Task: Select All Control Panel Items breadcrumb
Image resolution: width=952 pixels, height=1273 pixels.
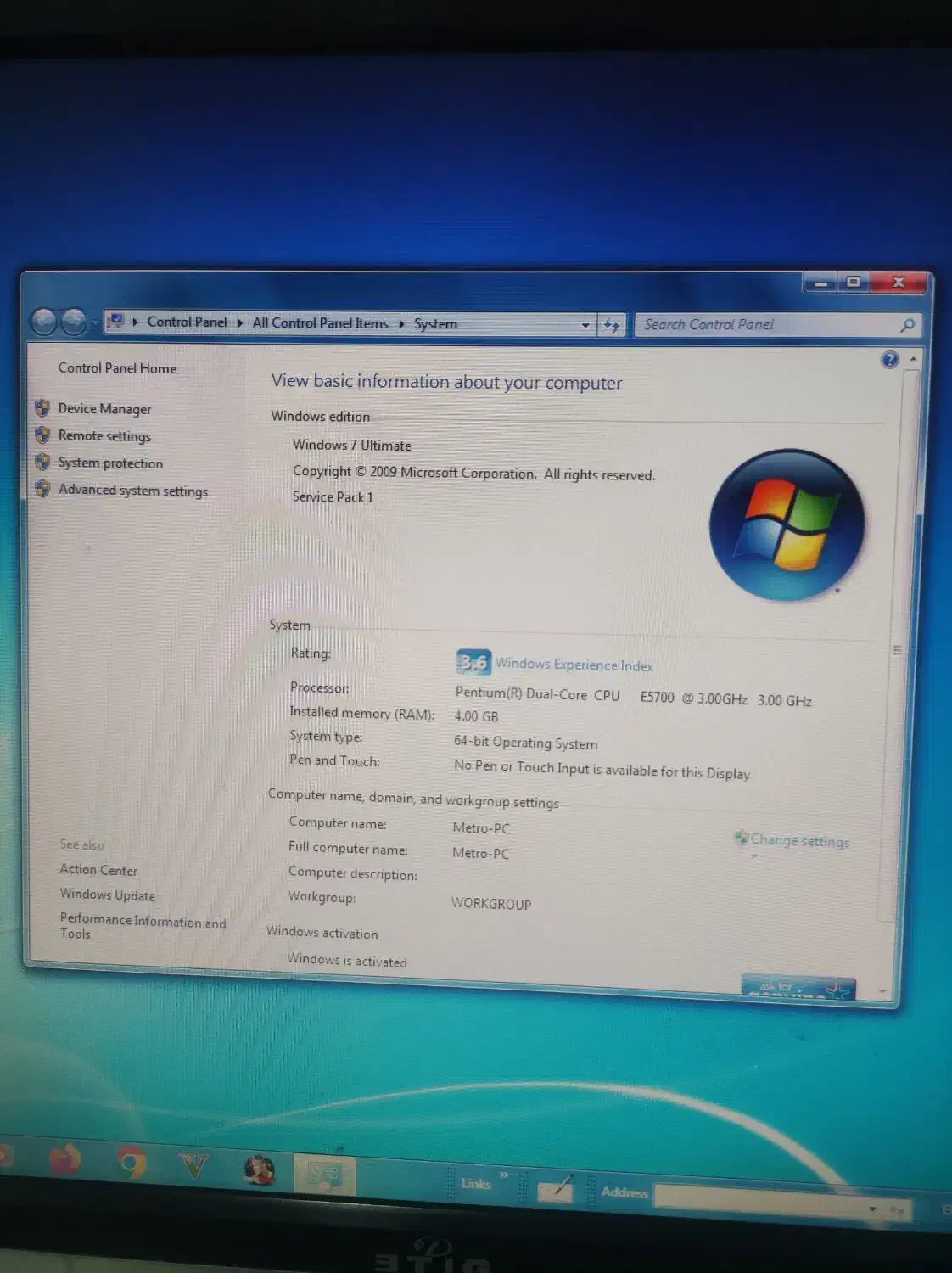Action: [x=320, y=323]
